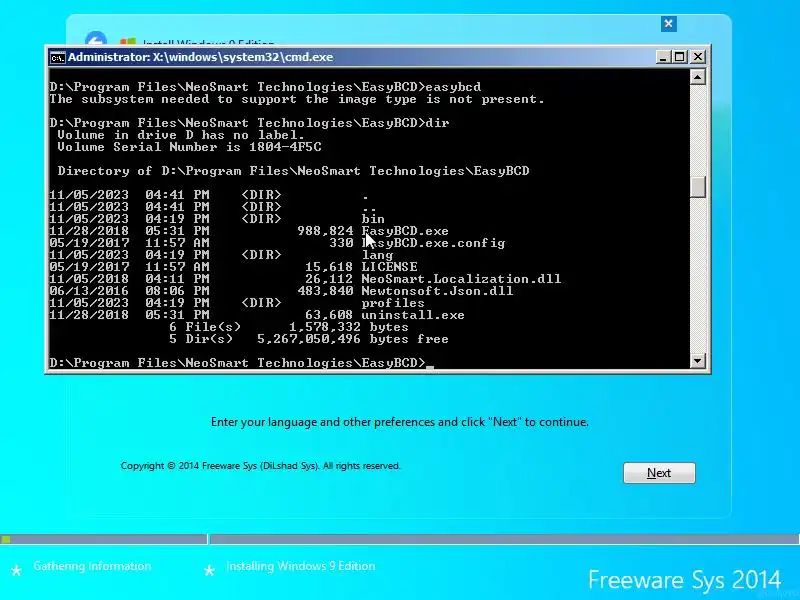Click NeoSmart.Localization.dll entry
The height and width of the screenshot is (600, 800).
click(461, 279)
